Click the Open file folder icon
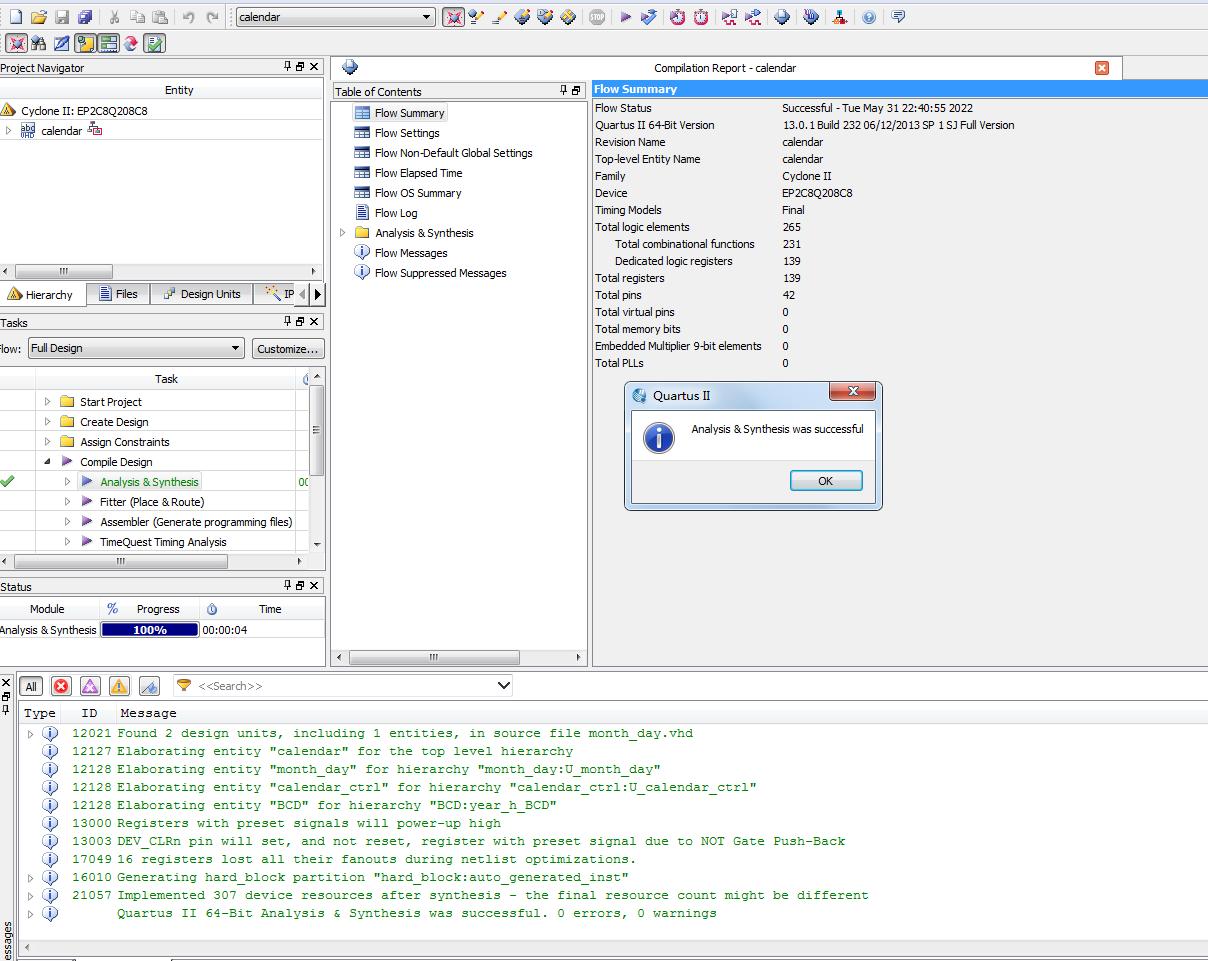Image resolution: width=1208 pixels, height=961 pixels. (39, 17)
